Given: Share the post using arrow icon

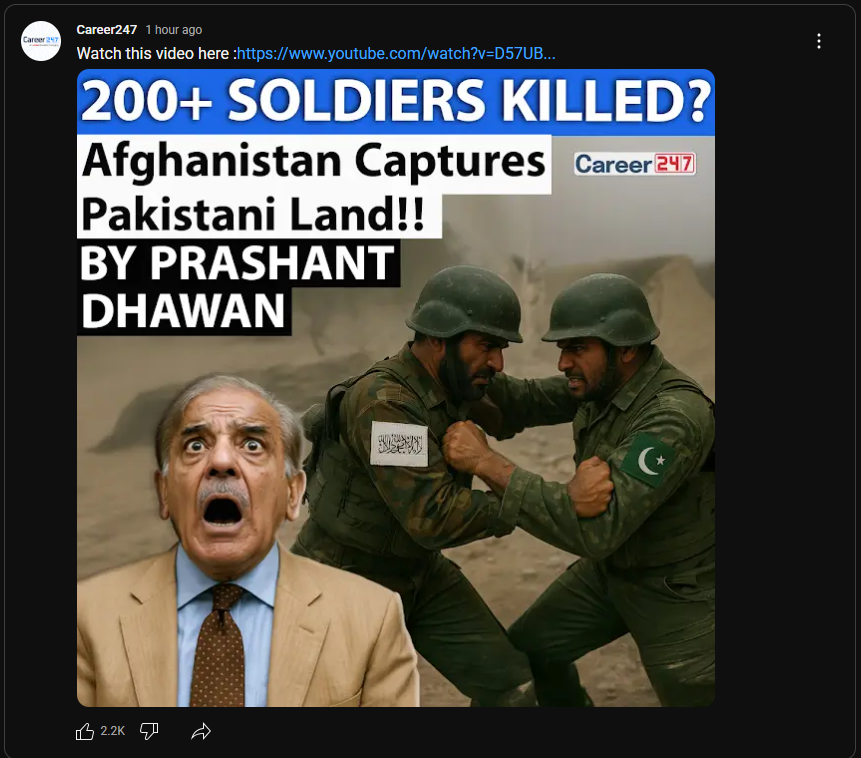Looking at the screenshot, I should (201, 731).
